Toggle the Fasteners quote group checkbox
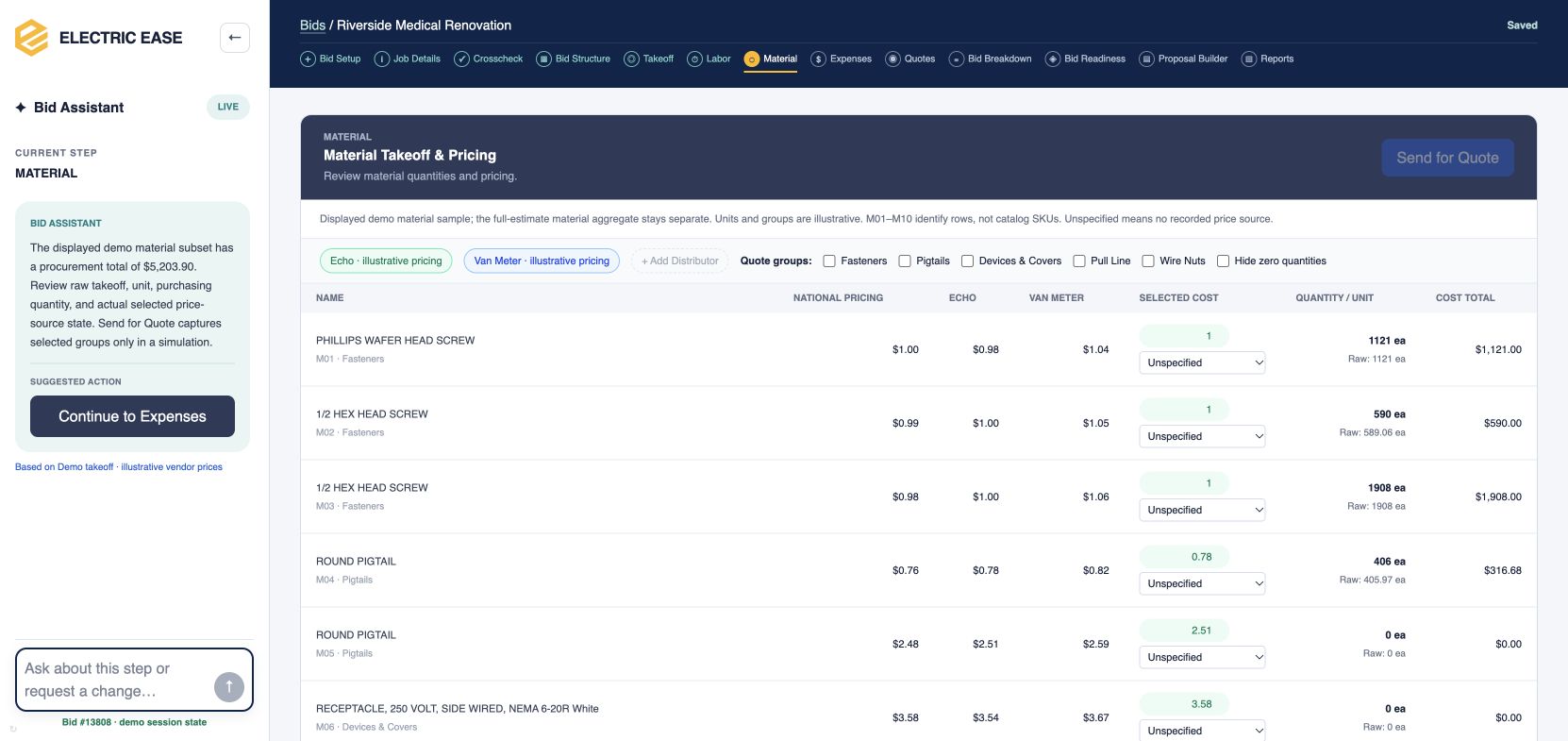The width and height of the screenshot is (1568, 741). (829, 261)
